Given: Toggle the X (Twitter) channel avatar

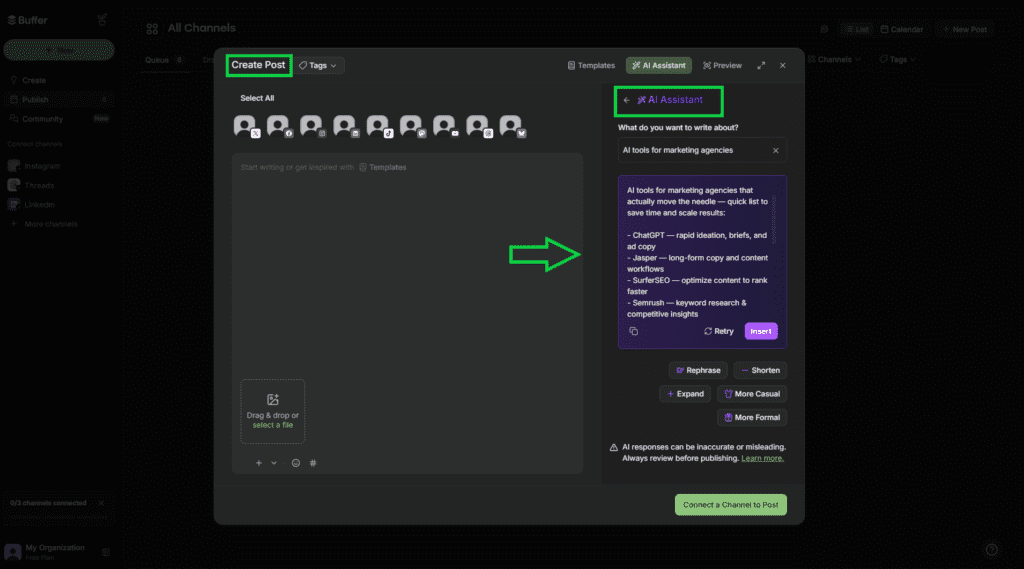Looking at the screenshot, I should point(246,125).
